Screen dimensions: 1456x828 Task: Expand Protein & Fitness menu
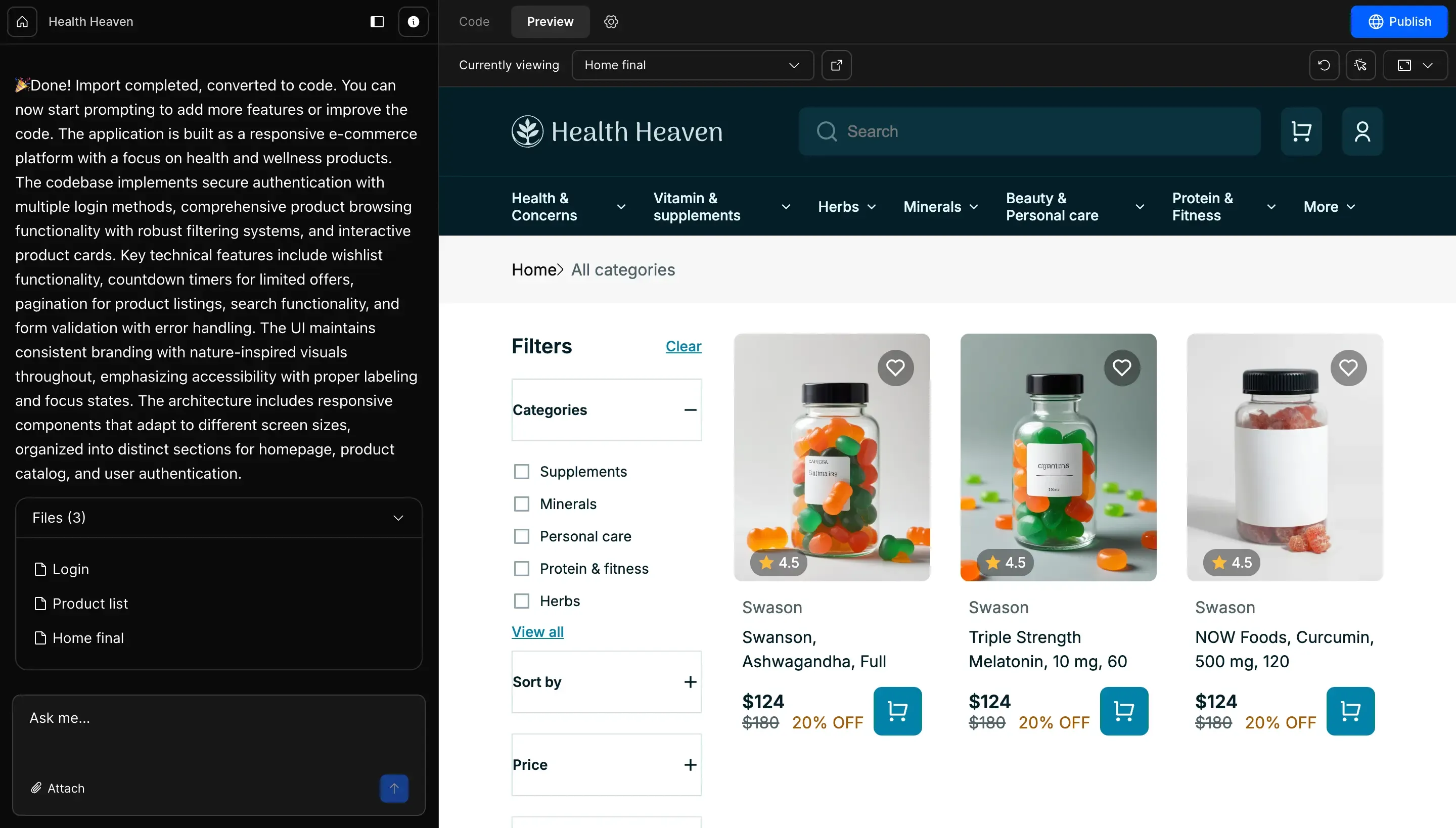coord(1224,206)
